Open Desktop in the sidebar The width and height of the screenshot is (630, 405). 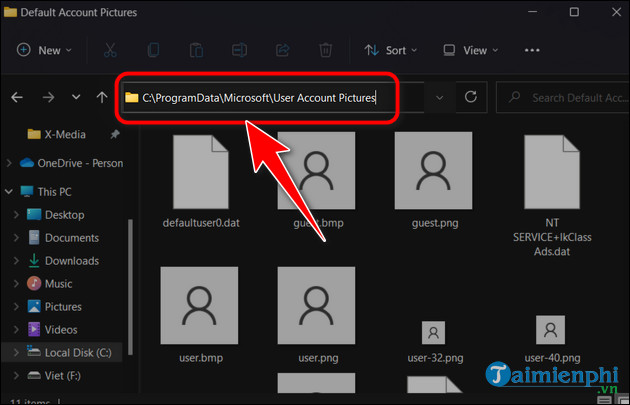pos(55,215)
